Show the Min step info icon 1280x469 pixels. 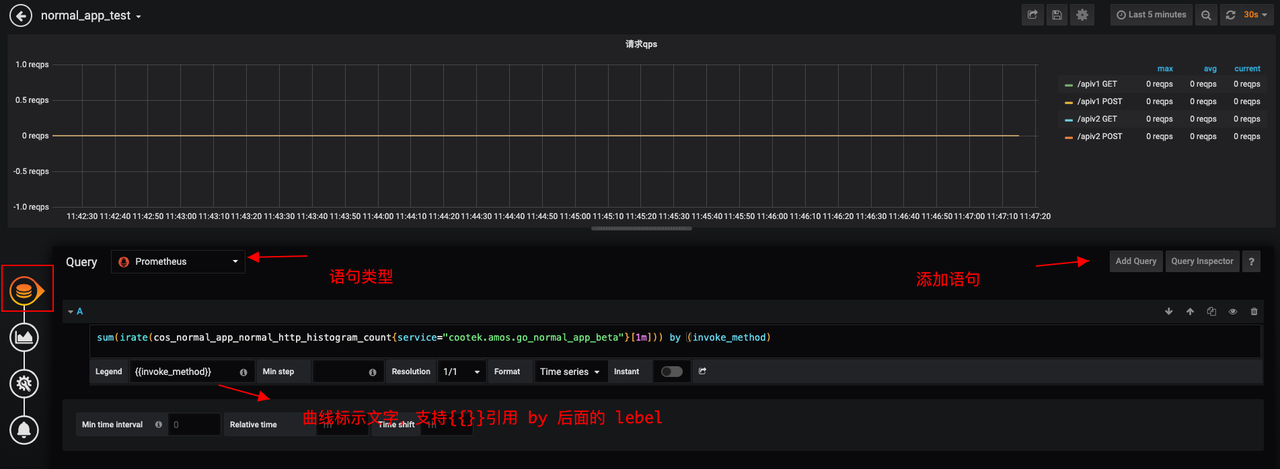pos(373,372)
